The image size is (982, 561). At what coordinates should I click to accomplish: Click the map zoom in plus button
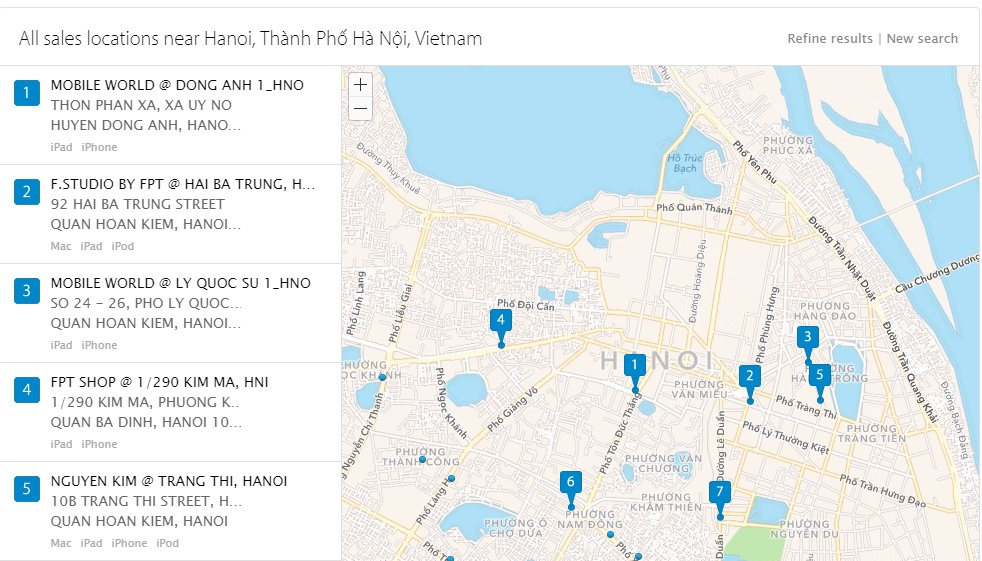(x=360, y=85)
